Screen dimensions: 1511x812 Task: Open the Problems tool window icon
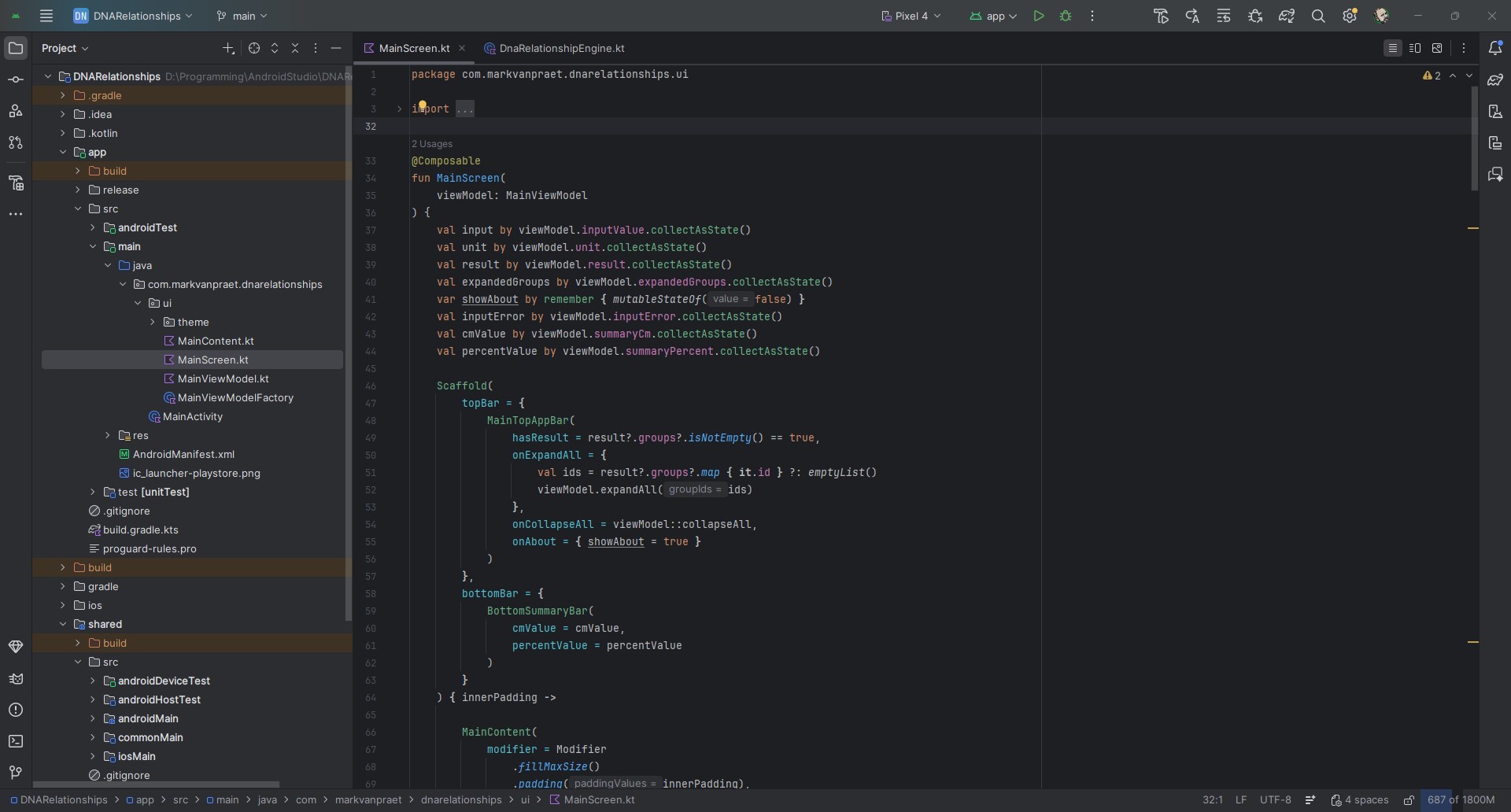[16, 710]
